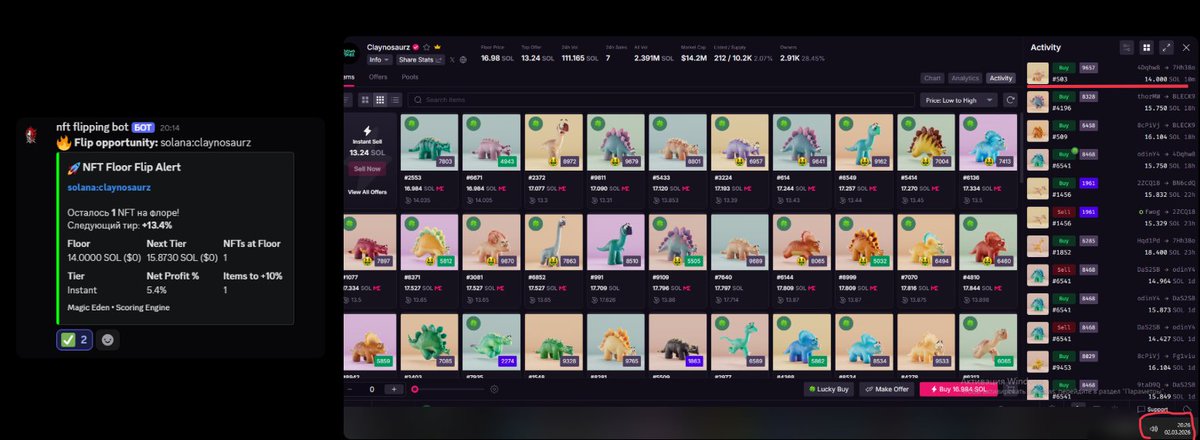The width and height of the screenshot is (1200, 440).
Task: Select NFT card #3224
Action: point(739,159)
